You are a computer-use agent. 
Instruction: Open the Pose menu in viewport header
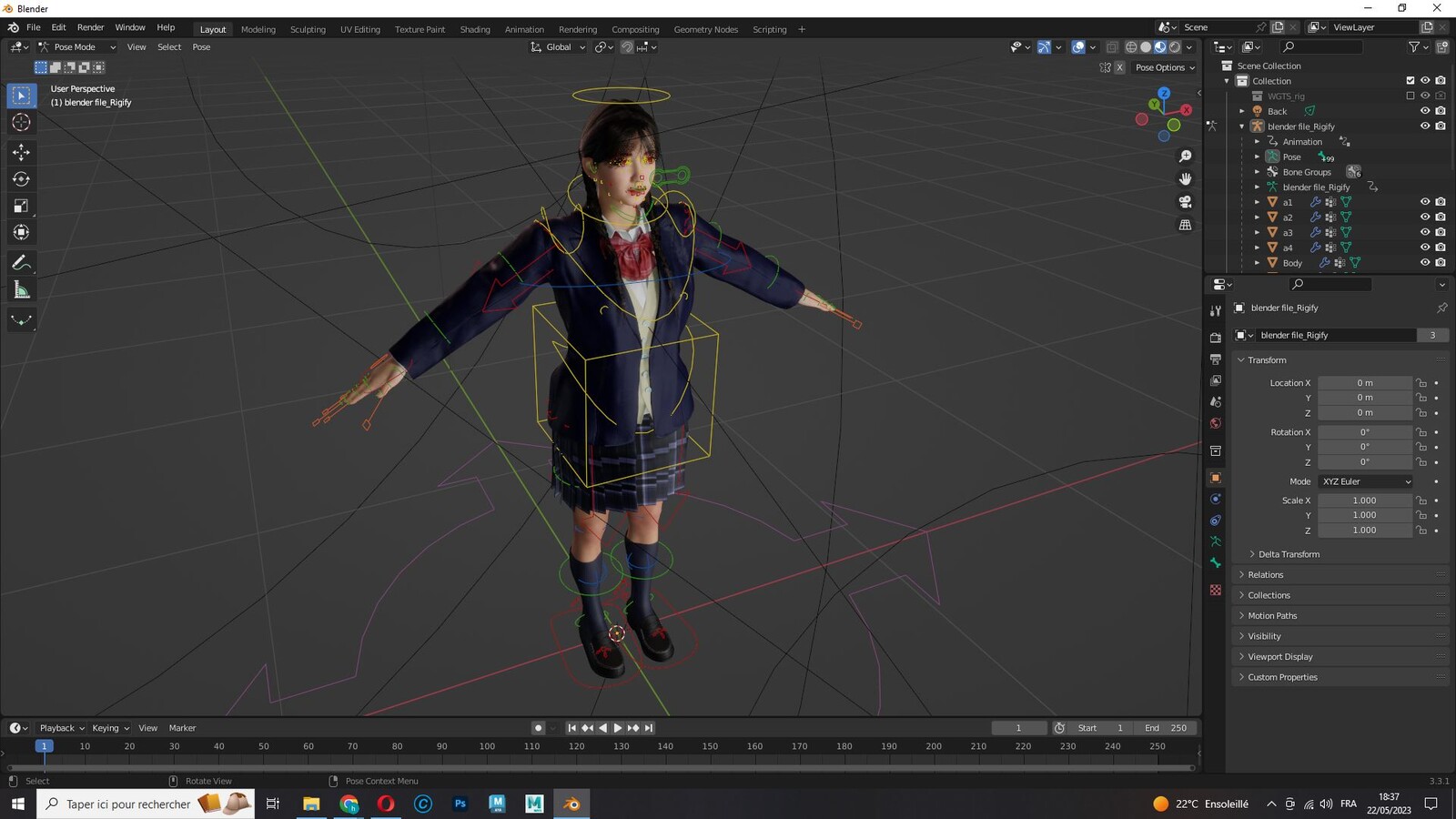click(x=201, y=47)
